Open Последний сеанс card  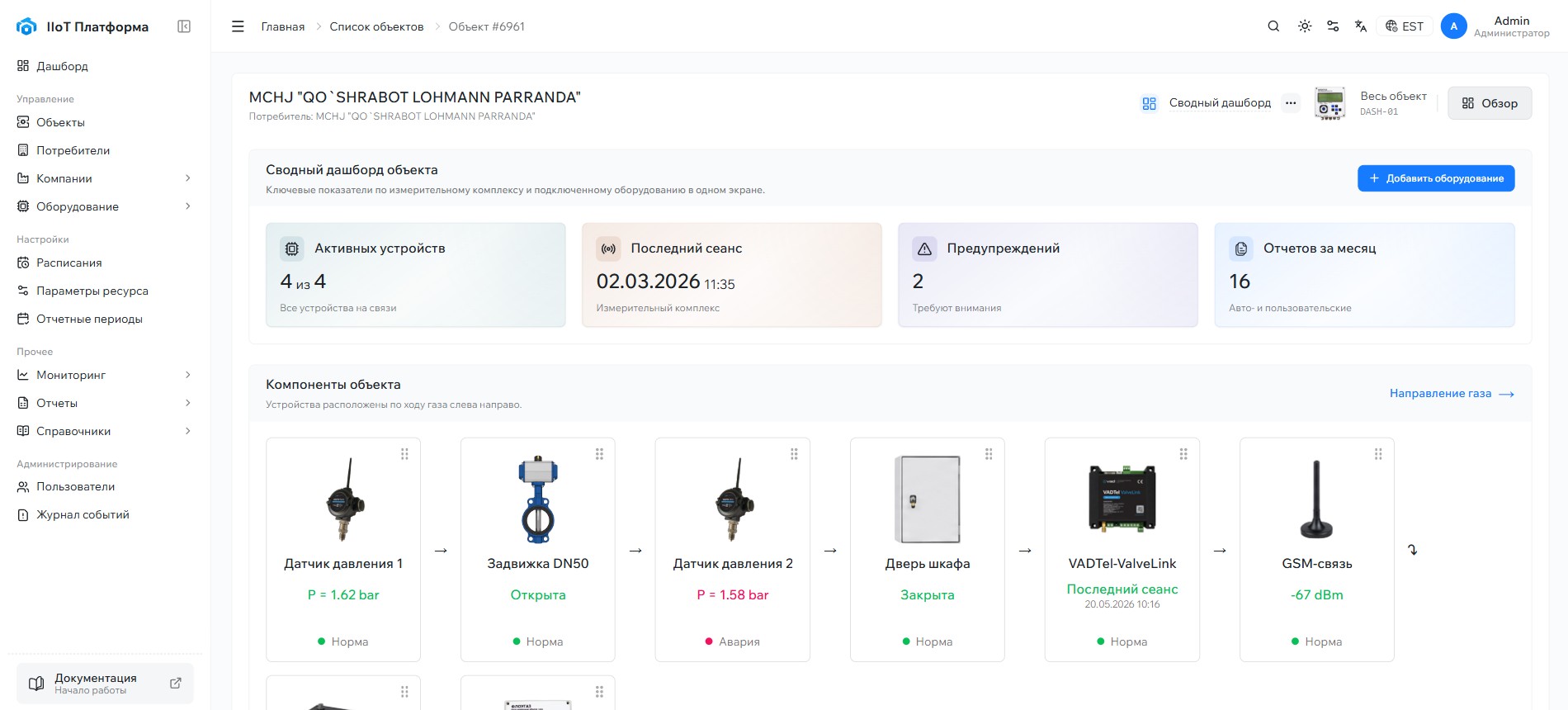click(x=732, y=275)
